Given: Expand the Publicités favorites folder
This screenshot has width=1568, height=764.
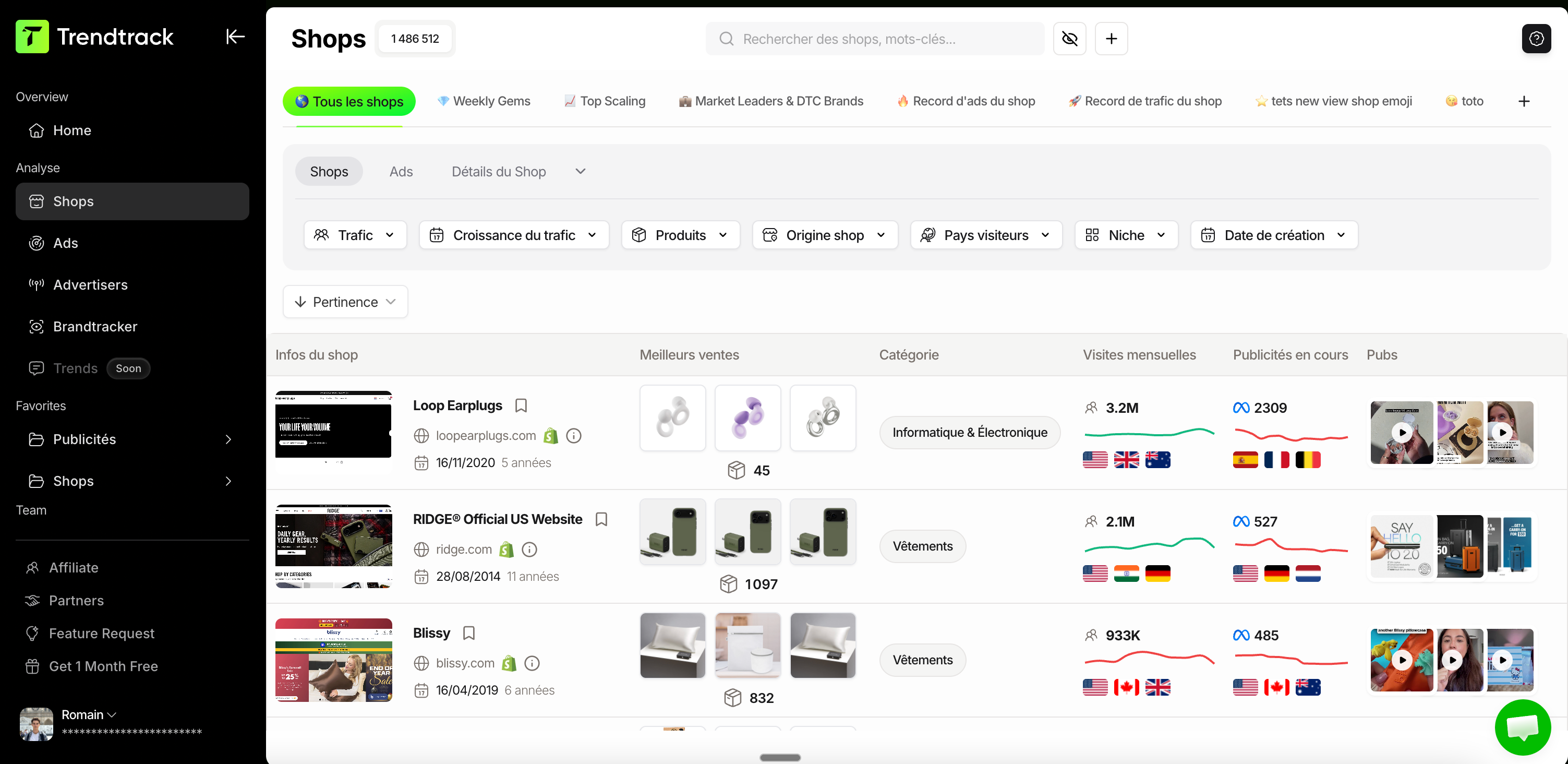Looking at the screenshot, I should click(x=228, y=439).
